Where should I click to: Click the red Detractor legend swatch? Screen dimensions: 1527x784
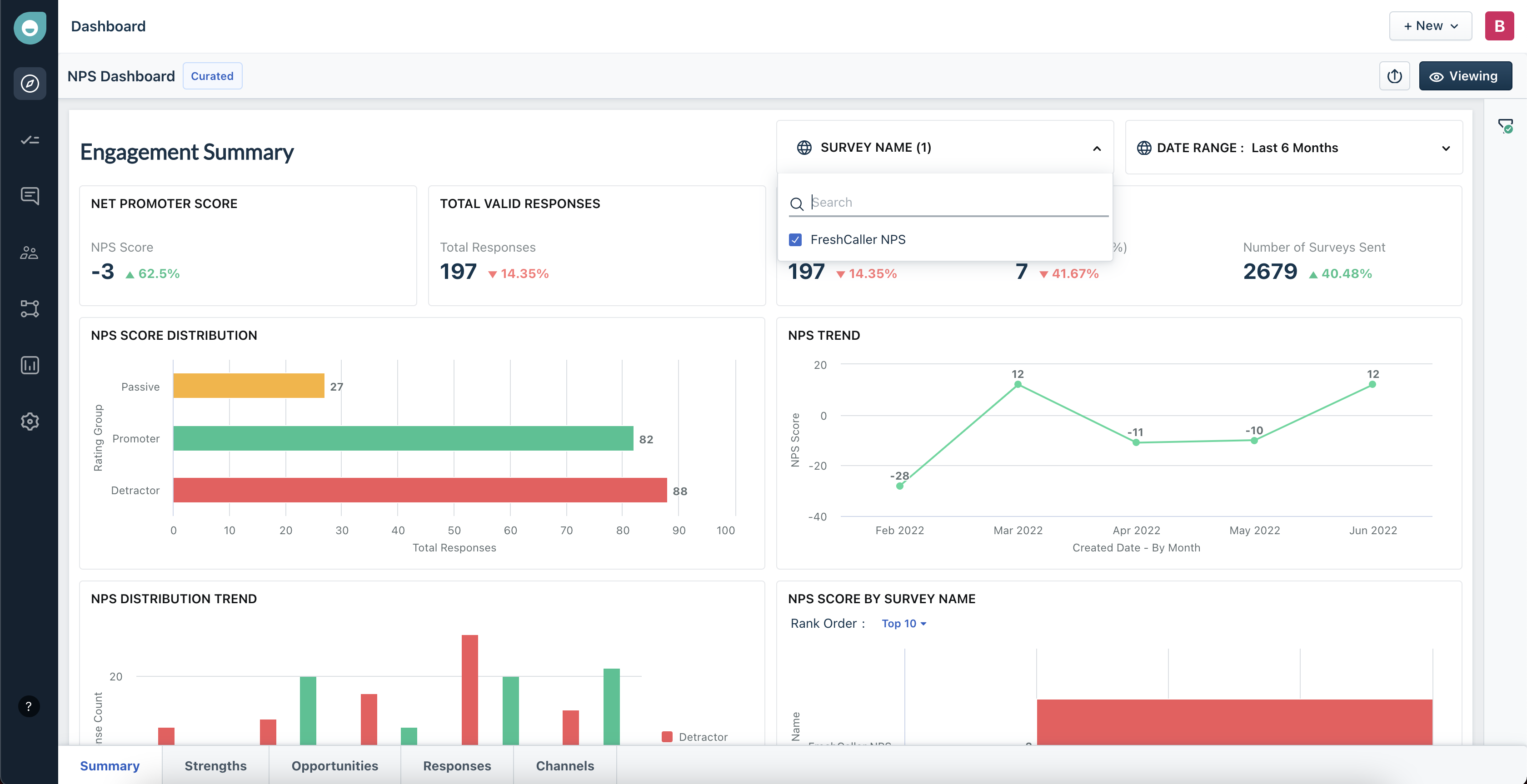tap(668, 737)
